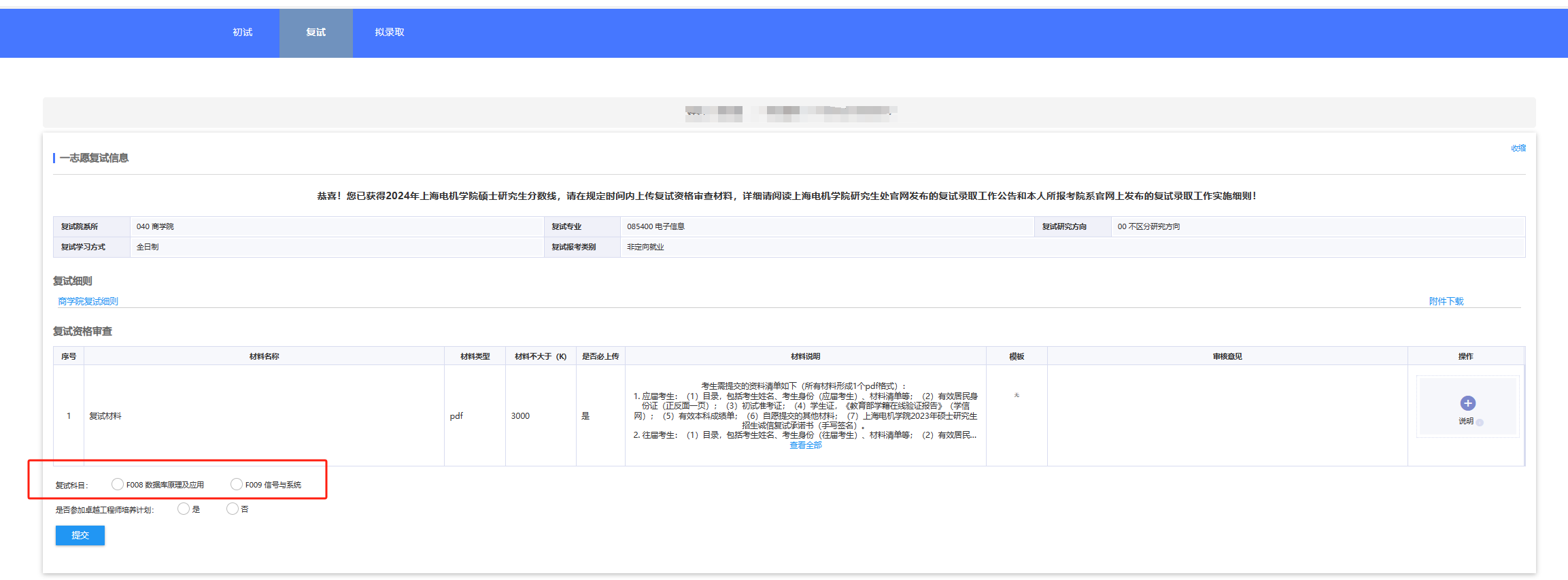The width and height of the screenshot is (1568, 580).
Task: Open the 拟录取 tab
Action: click(x=389, y=33)
